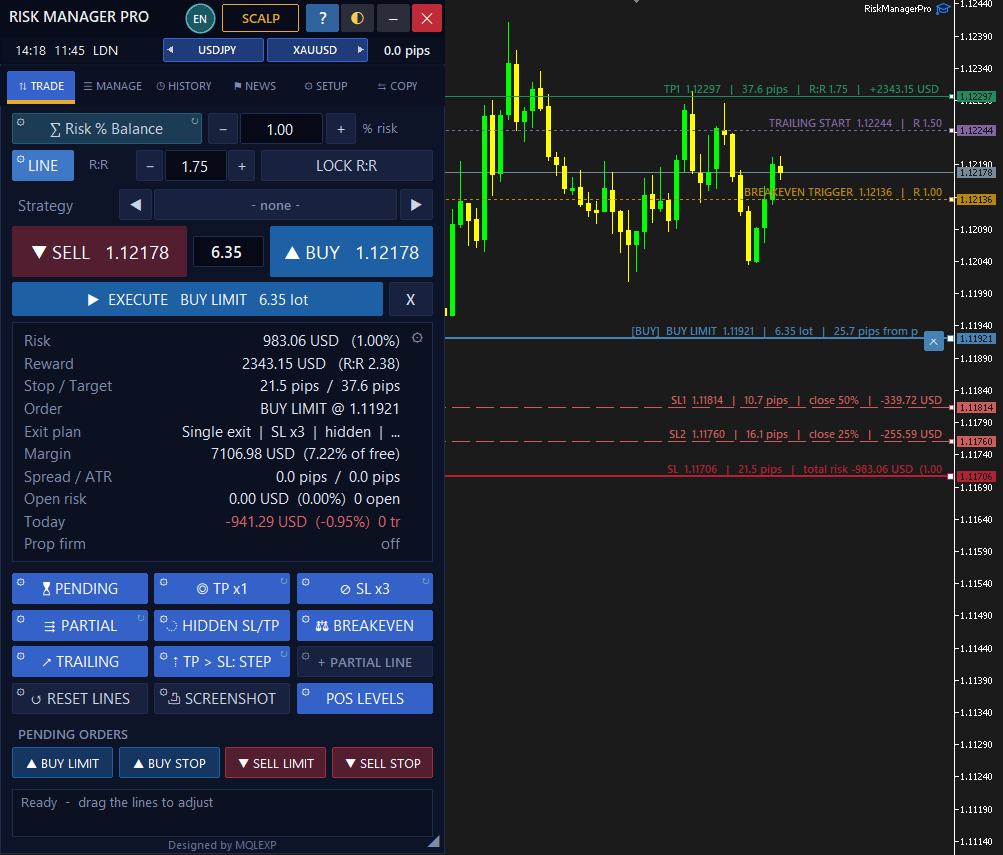This screenshot has width=1003, height=855.
Task: Open gear settings on SL x3 button
Action: click(x=306, y=582)
